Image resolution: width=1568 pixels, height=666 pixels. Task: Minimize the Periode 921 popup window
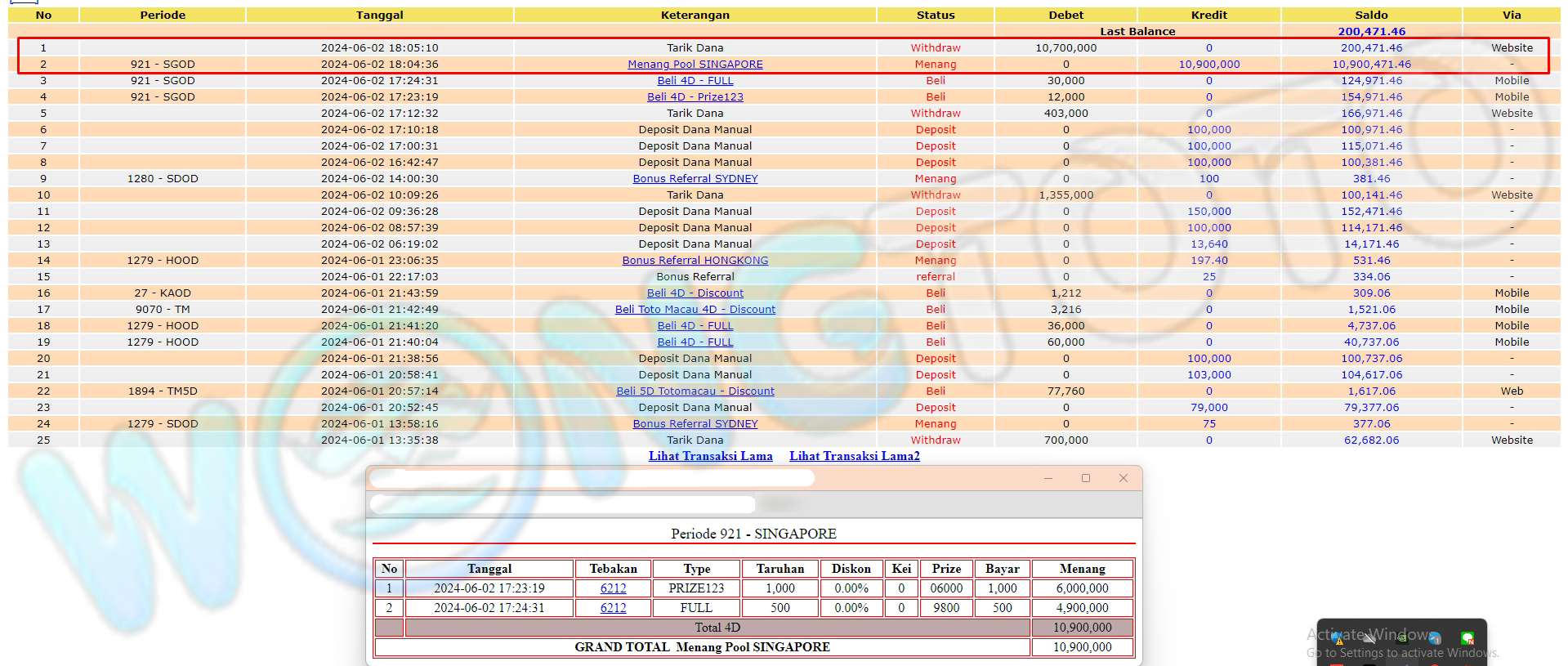(x=1048, y=478)
